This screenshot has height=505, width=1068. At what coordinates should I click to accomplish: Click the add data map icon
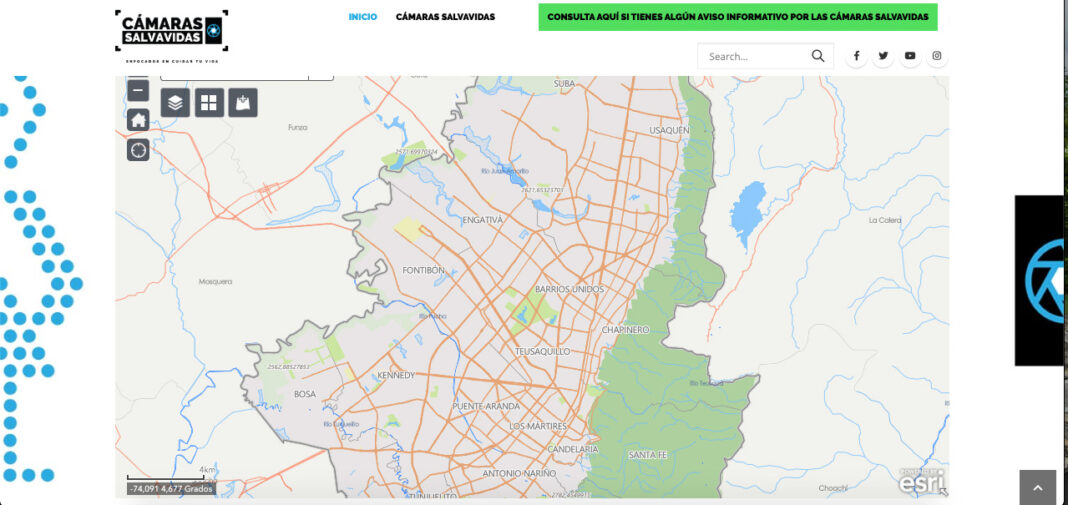pos(243,102)
